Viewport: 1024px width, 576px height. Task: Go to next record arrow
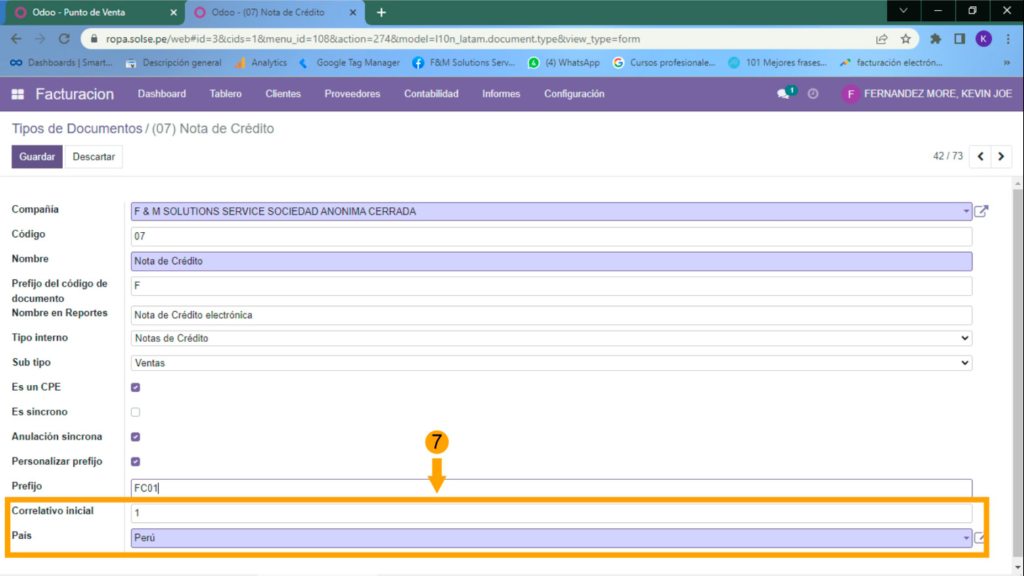click(x=1001, y=157)
